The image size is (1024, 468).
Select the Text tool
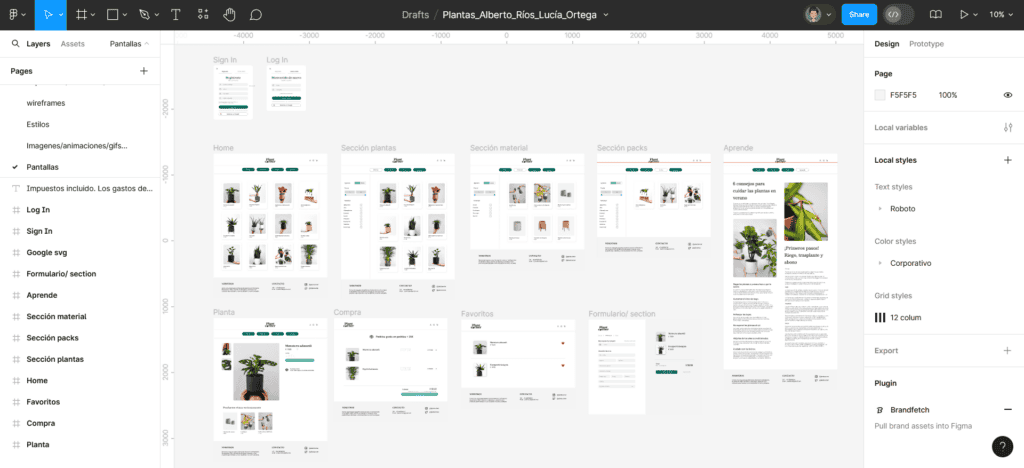(176, 14)
